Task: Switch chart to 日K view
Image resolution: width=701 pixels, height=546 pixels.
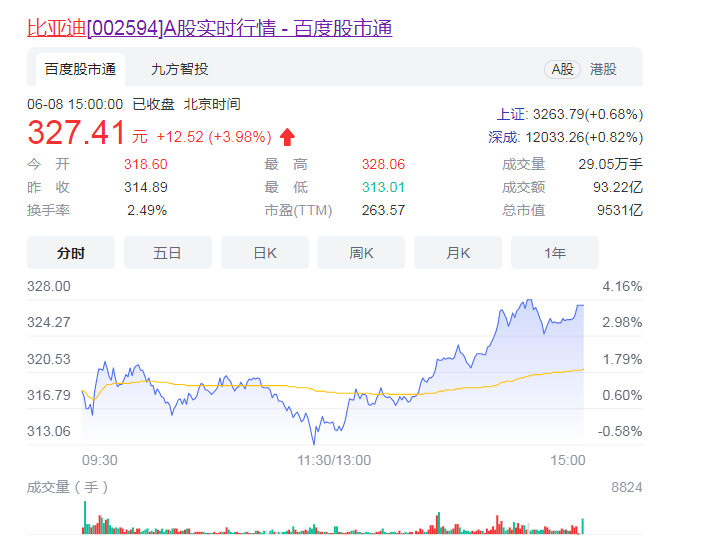Action: pos(265,253)
